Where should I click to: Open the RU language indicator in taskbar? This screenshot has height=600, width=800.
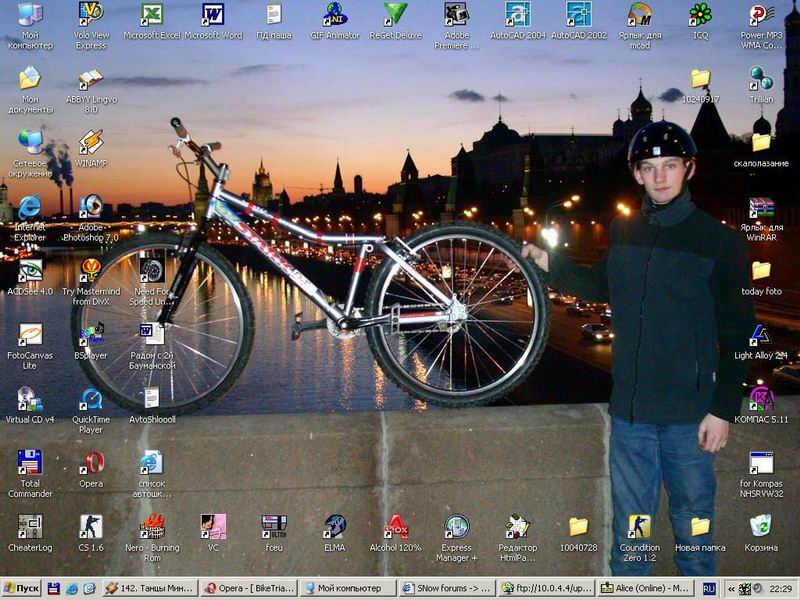(709, 589)
